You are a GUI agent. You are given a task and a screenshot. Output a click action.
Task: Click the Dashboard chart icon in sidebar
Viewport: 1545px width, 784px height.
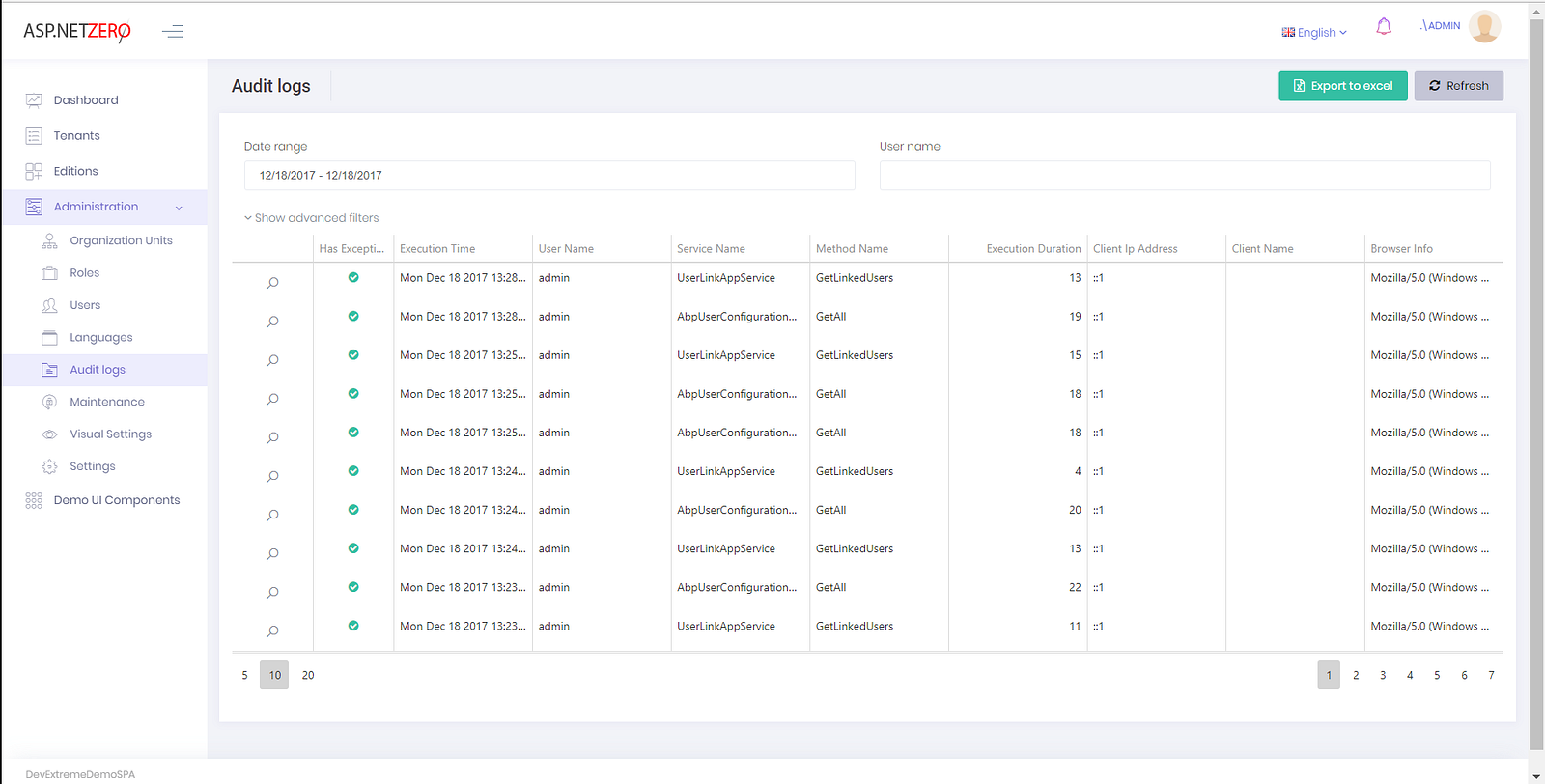pos(34,100)
